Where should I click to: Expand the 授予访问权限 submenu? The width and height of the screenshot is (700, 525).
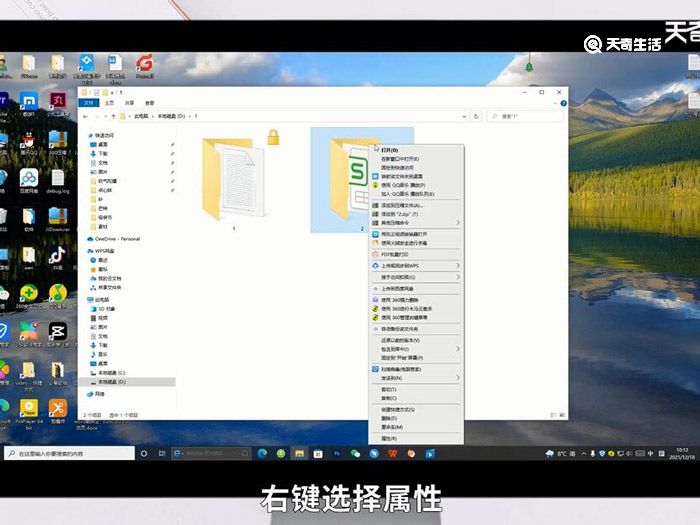click(x=416, y=277)
